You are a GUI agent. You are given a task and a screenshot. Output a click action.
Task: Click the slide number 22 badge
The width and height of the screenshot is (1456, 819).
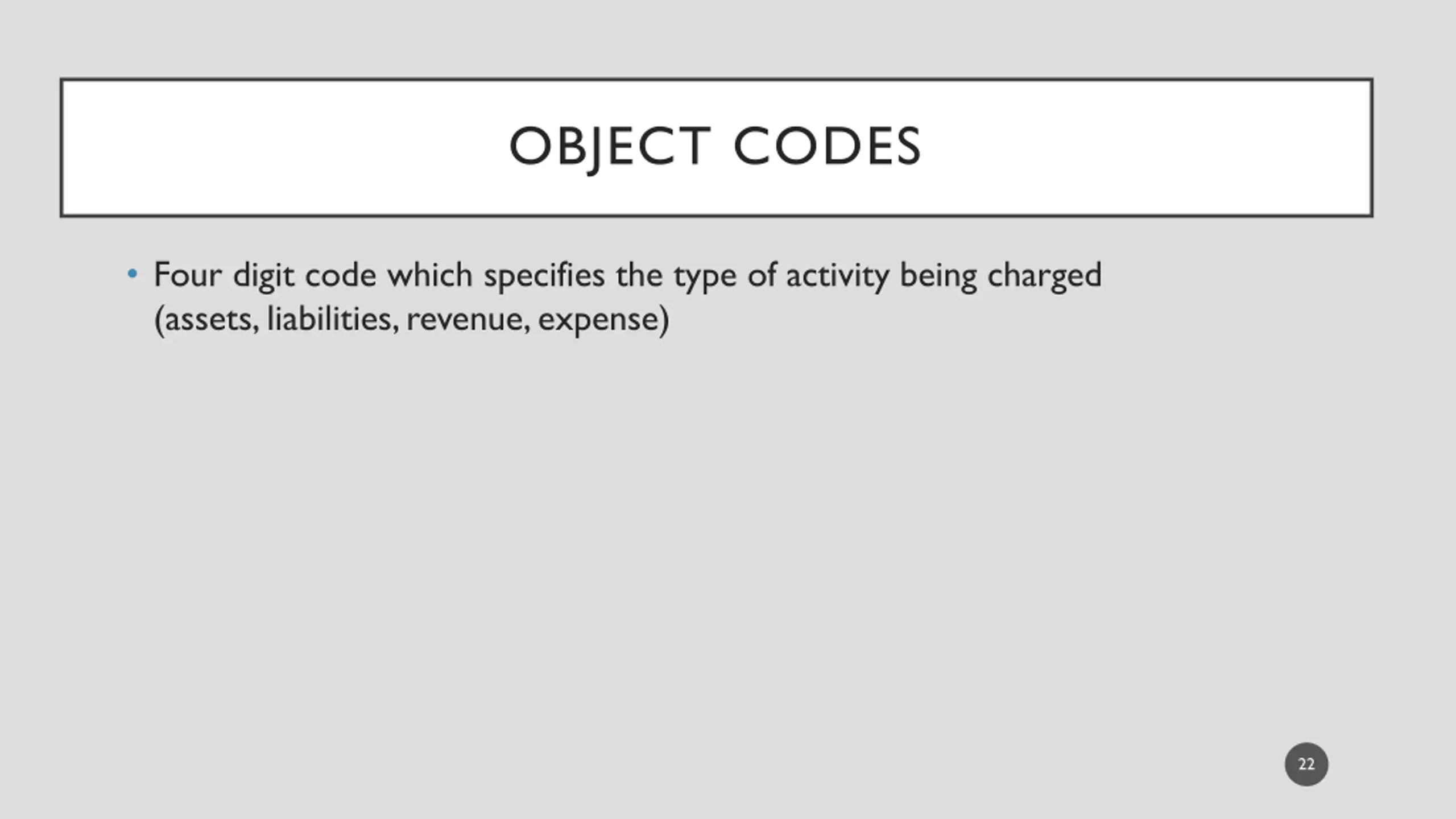click(1306, 764)
